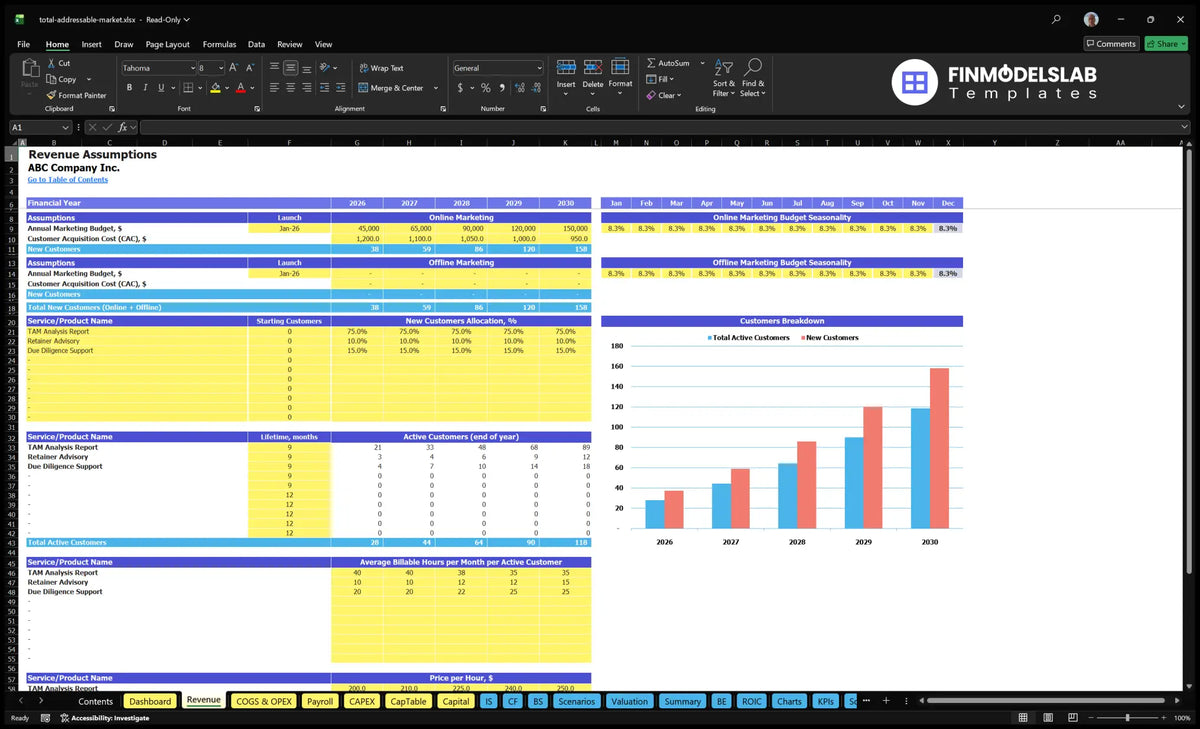
Task: Toggle middle align in Alignment group
Action: (290, 68)
